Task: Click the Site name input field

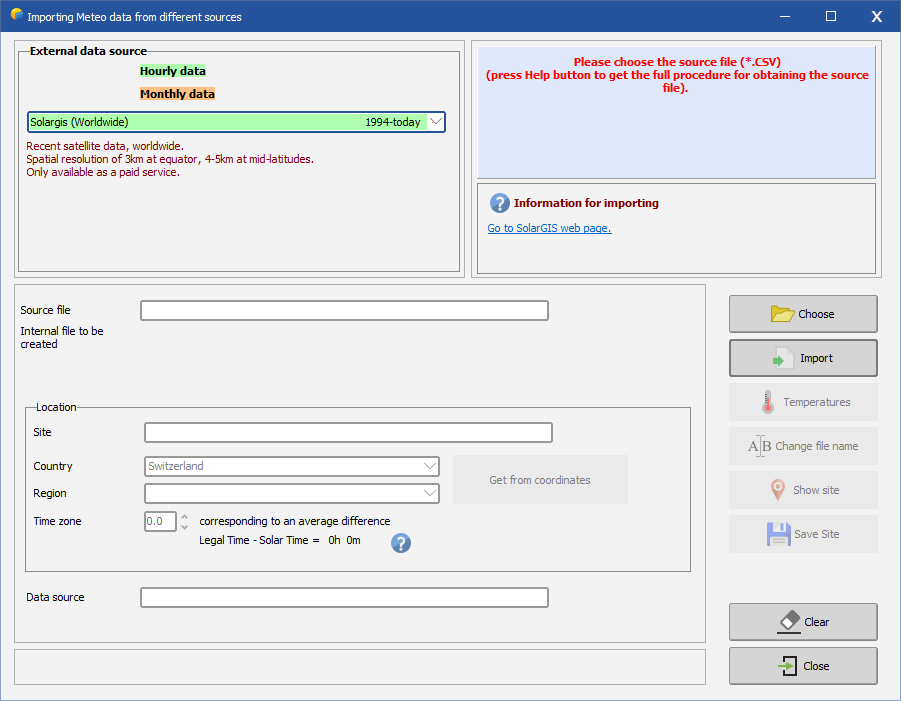Action: tap(348, 433)
